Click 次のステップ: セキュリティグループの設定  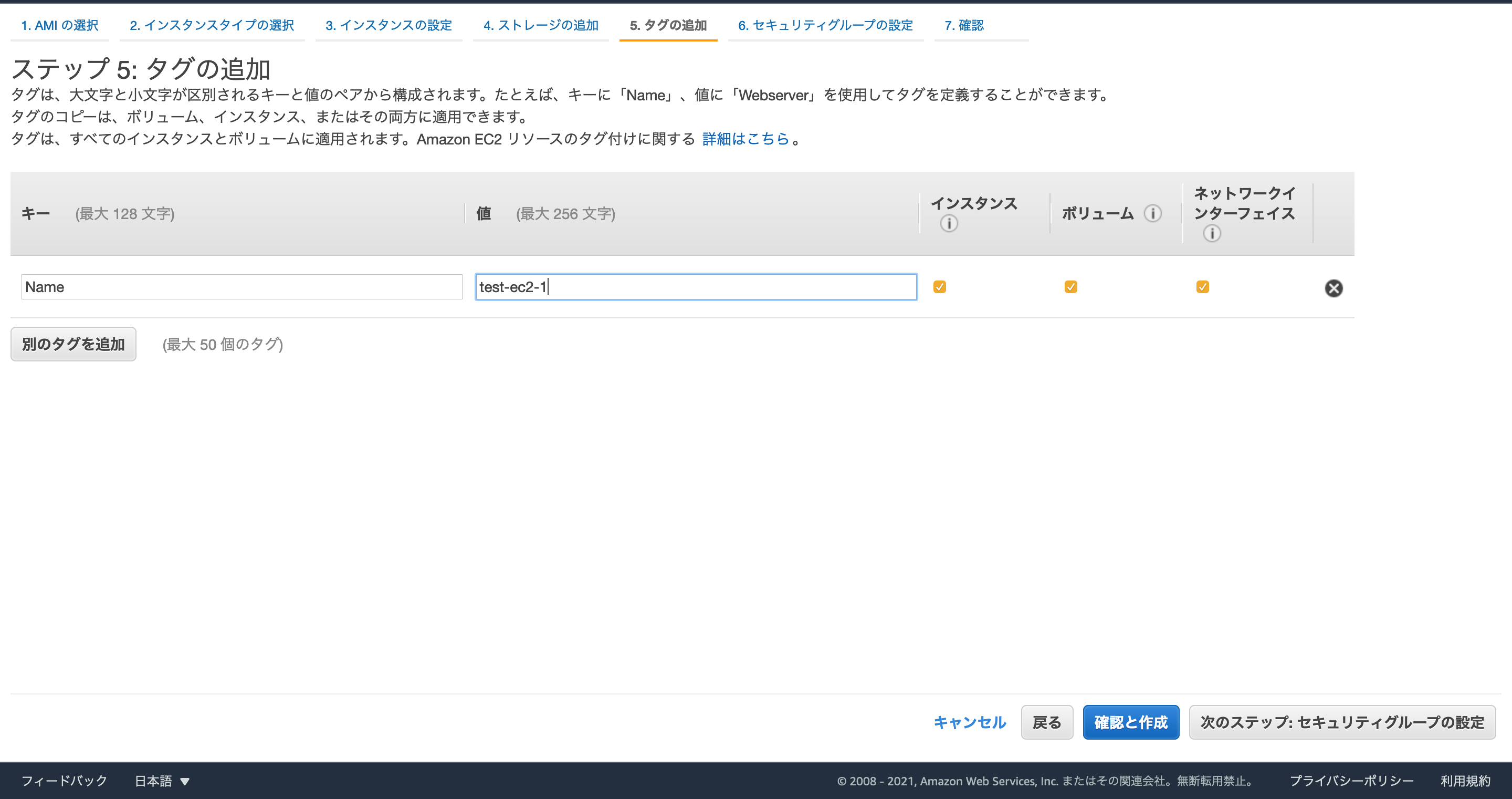1342,722
